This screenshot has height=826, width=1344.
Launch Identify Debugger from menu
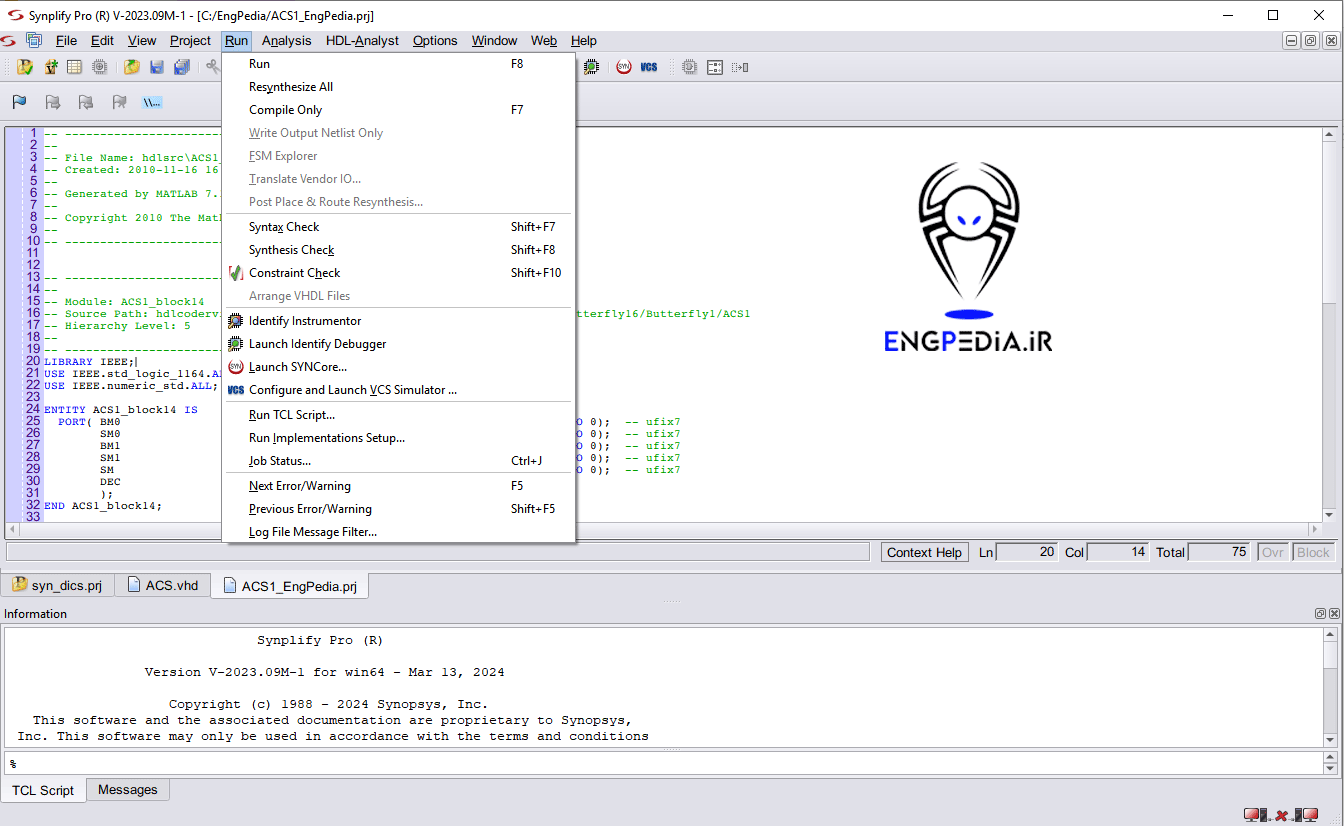point(399,344)
